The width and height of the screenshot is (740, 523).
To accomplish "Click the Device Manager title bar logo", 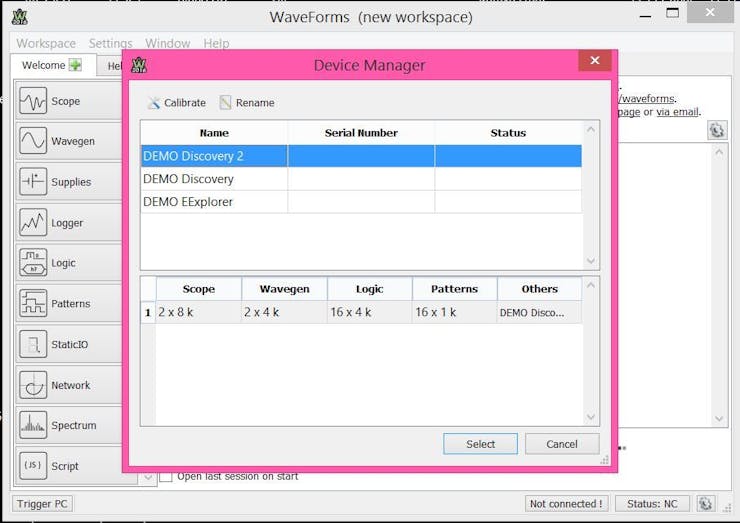I will (x=139, y=65).
